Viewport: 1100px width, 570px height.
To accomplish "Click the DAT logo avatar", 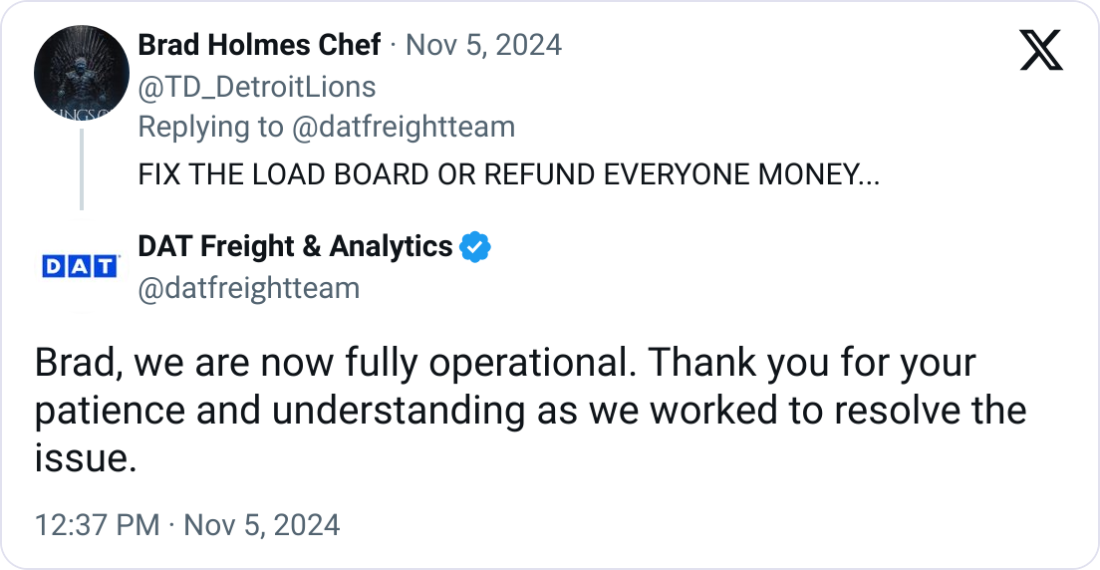I will coord(81,266).
